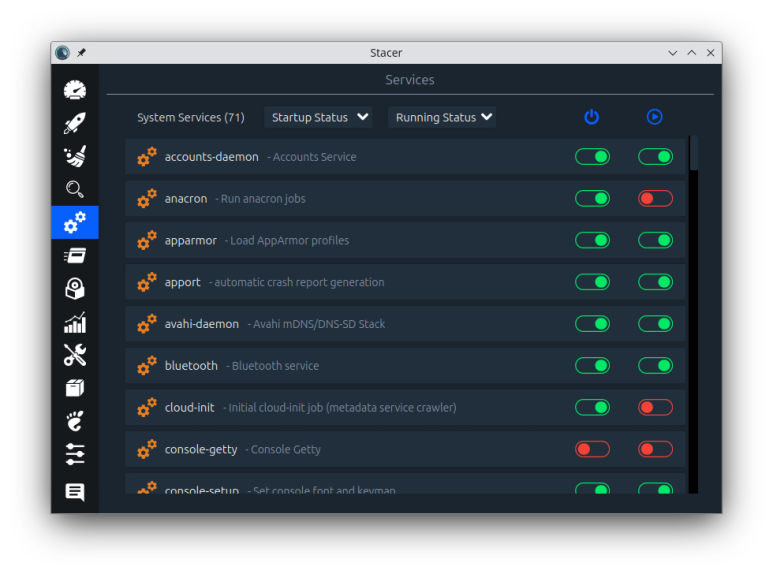Viewport: 773px width, 574px height.
Task: Disable cloud-init startup toggle
Action: click(x=592, y=408)
